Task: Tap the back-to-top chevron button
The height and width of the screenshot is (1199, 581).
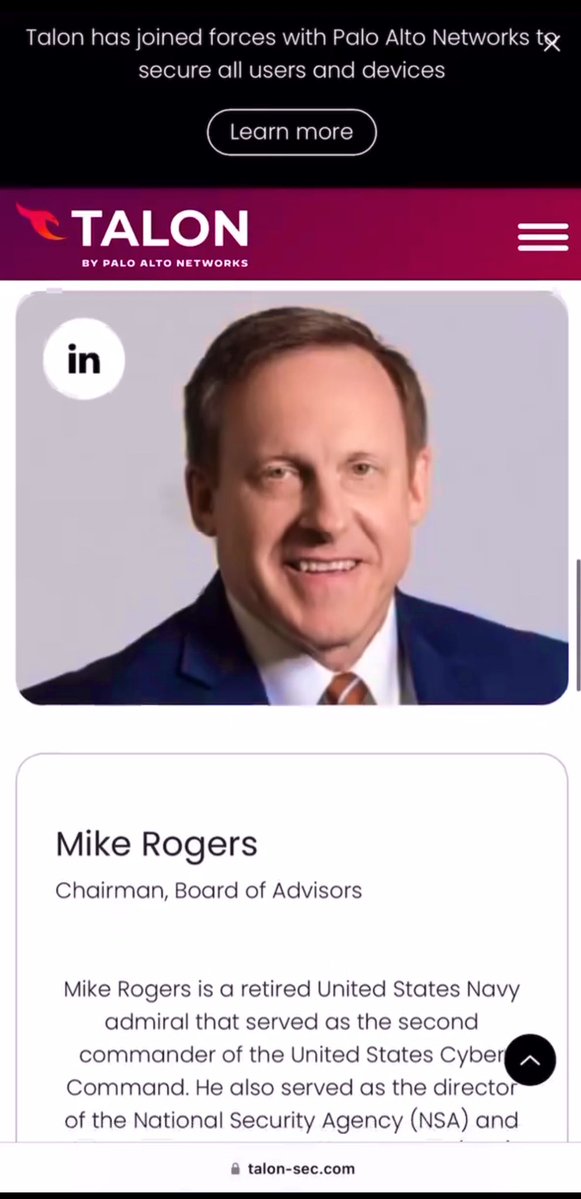Action: 530,1060
